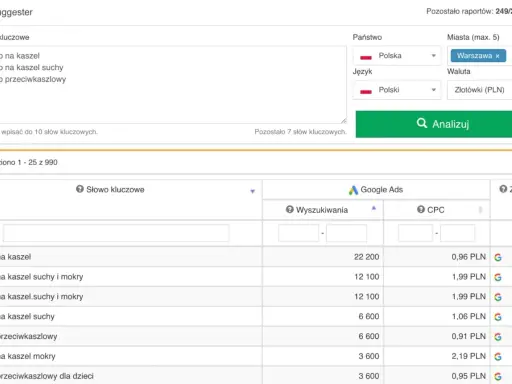Open the Państwo dropdown showing Polska
The image size is (512, 384).
[397, 56]
